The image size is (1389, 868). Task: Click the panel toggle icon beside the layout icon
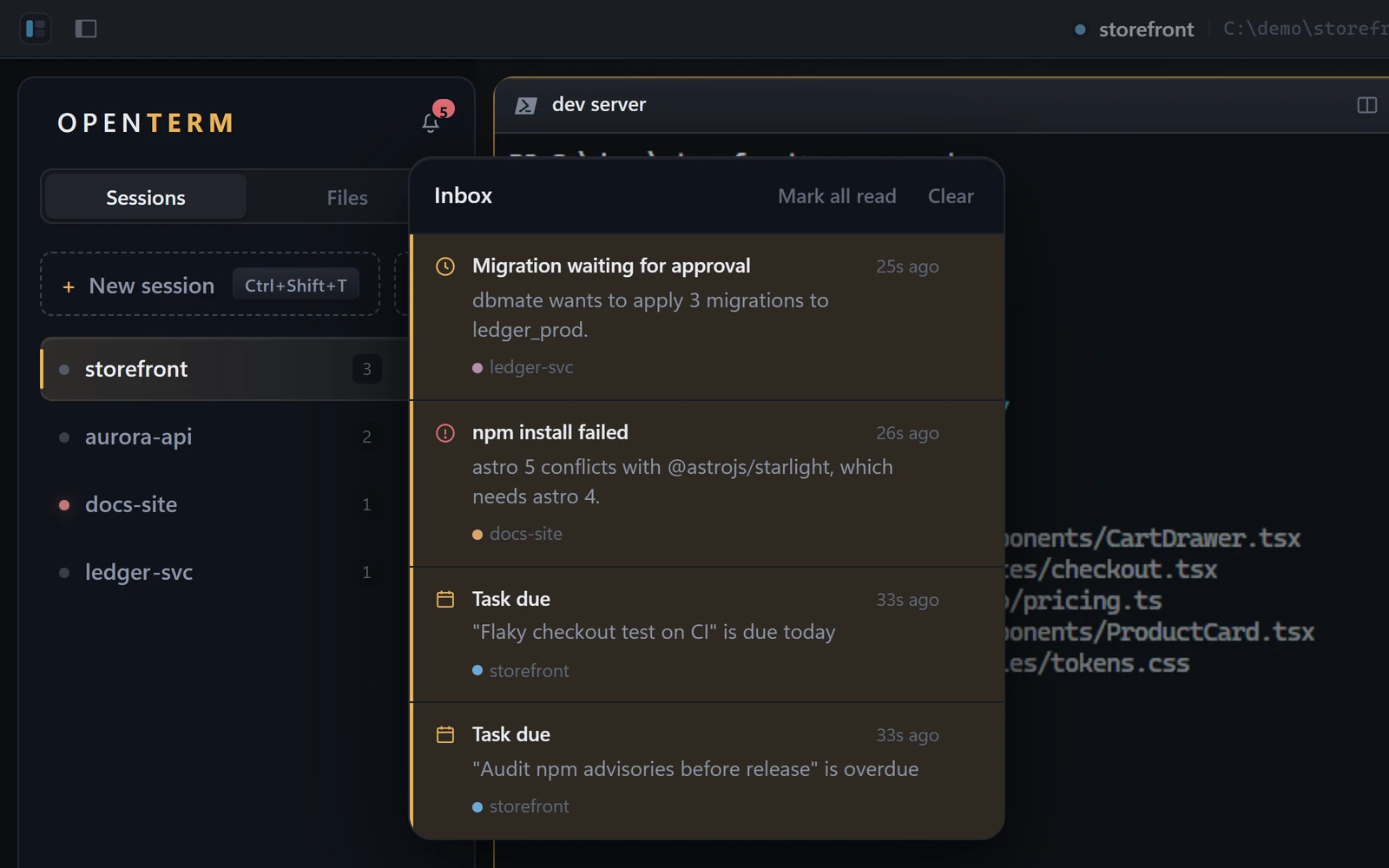pos(86,29)
